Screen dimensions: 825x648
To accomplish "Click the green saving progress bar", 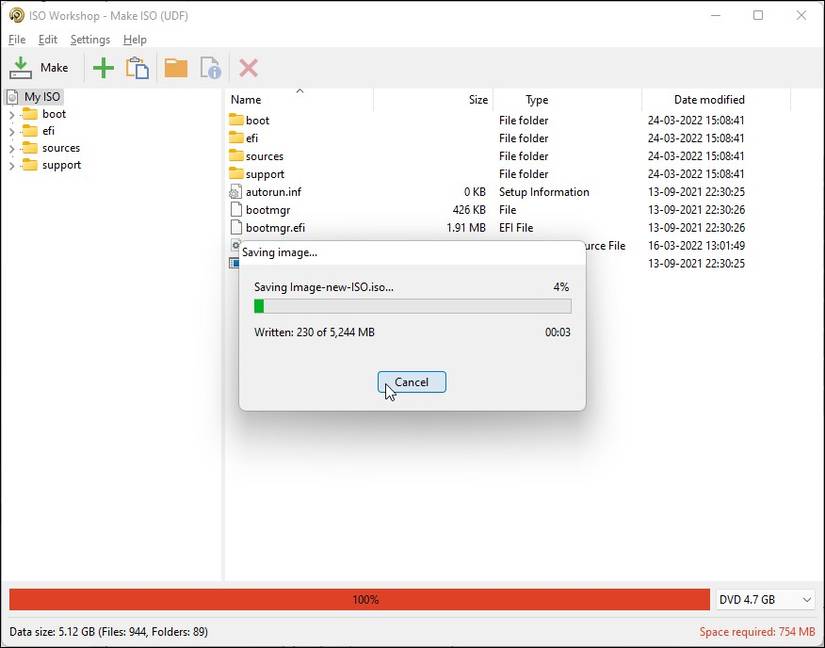I will [262, 306].
